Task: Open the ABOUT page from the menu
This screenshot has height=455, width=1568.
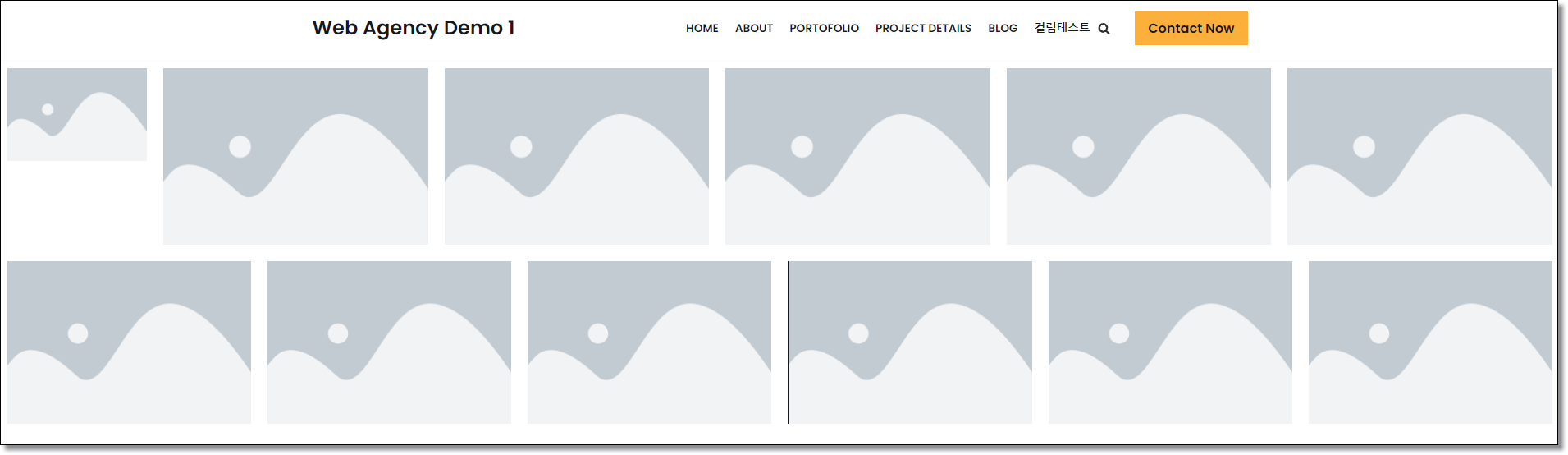Action: 754,29
